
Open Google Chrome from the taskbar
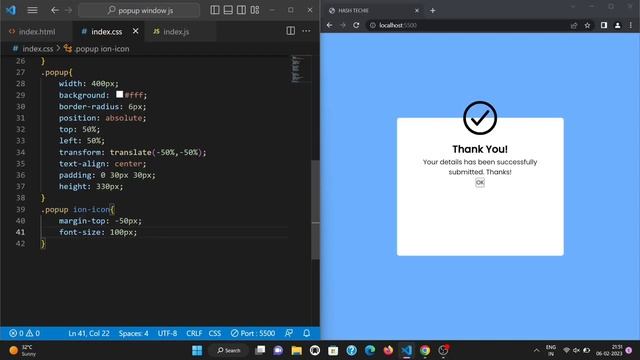425,350
